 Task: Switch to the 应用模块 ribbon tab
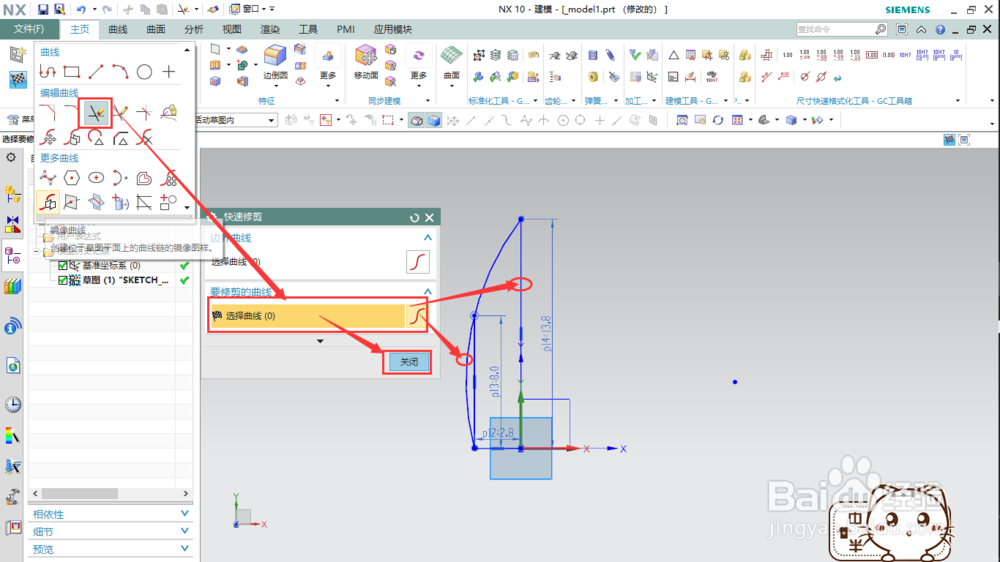[393, 29]
